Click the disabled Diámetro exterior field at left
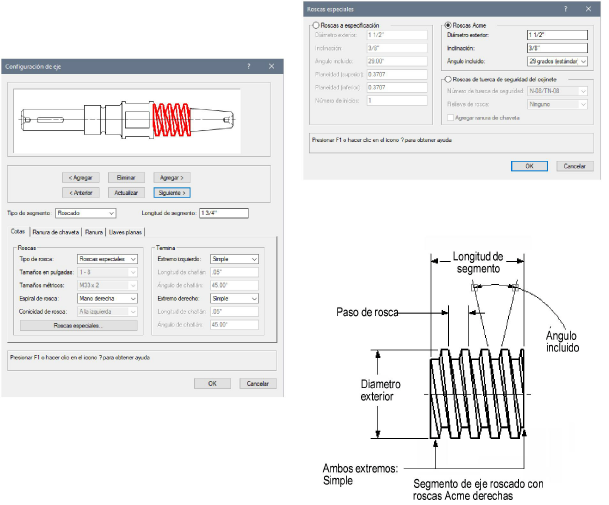 tap(397, 35)
